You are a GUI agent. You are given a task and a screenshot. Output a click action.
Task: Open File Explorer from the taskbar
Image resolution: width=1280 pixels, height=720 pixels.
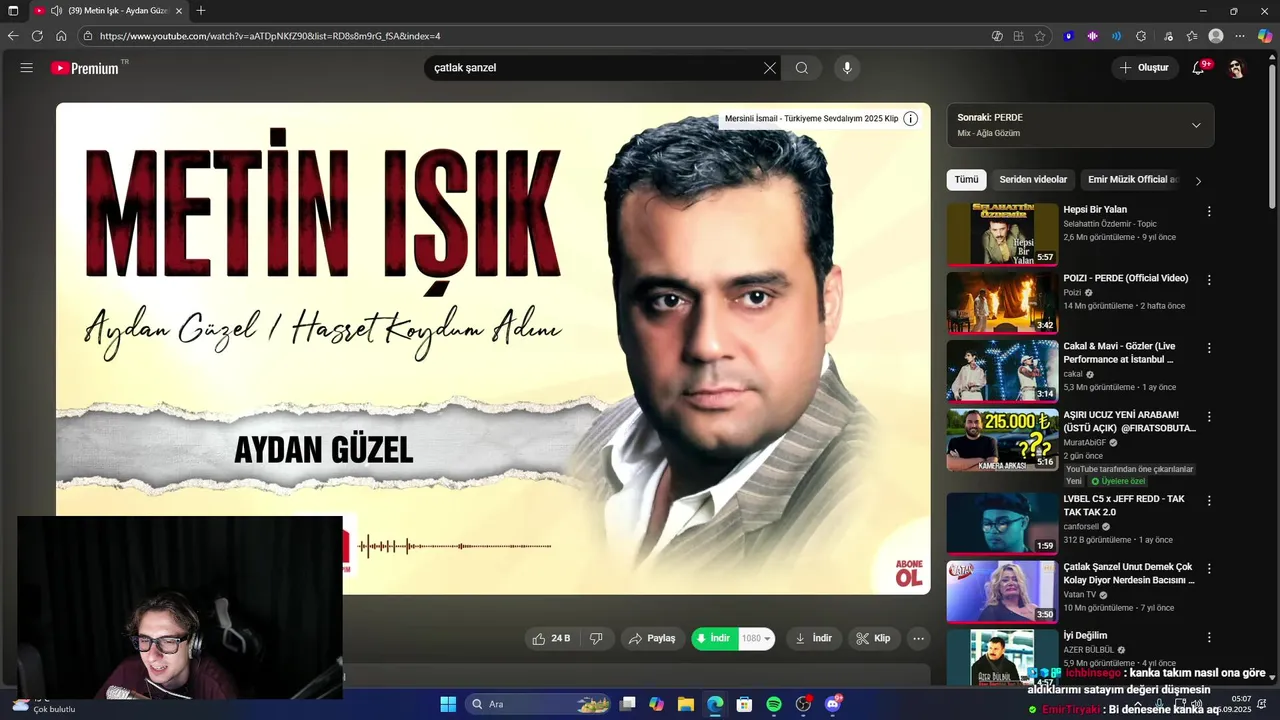[x=686, y=704]
